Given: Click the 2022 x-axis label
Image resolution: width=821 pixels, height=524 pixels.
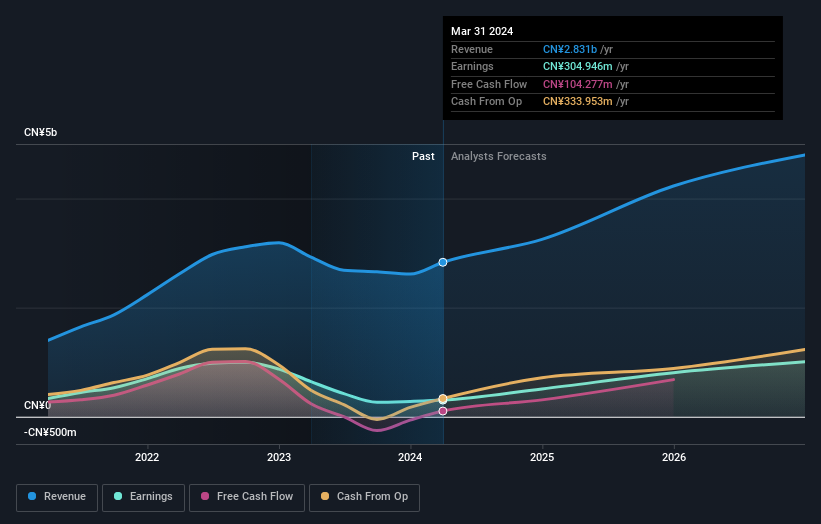Looking at the screenshot, I should point(147,457).
